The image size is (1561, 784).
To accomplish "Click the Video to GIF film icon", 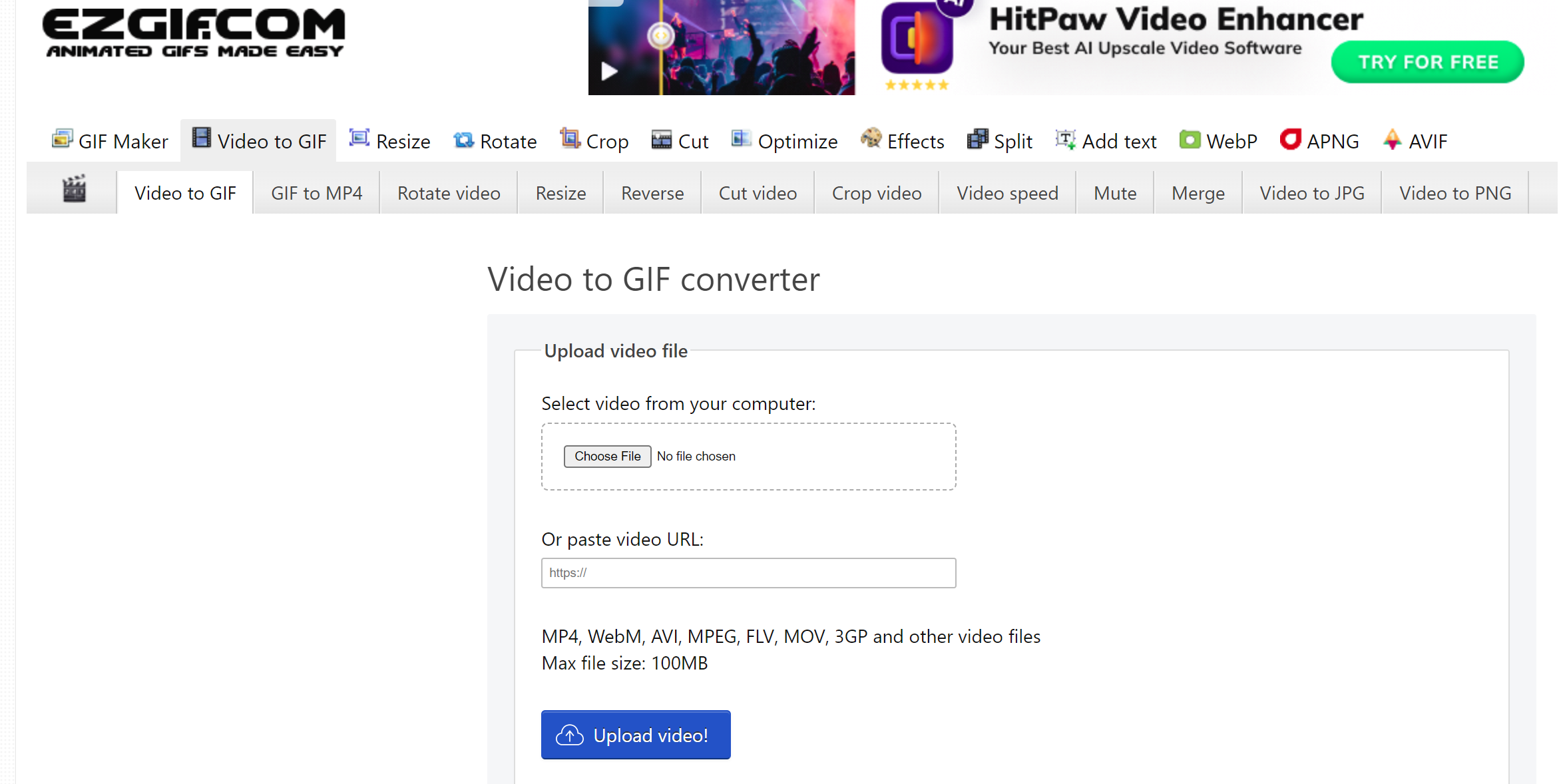I will coord(202,138).
